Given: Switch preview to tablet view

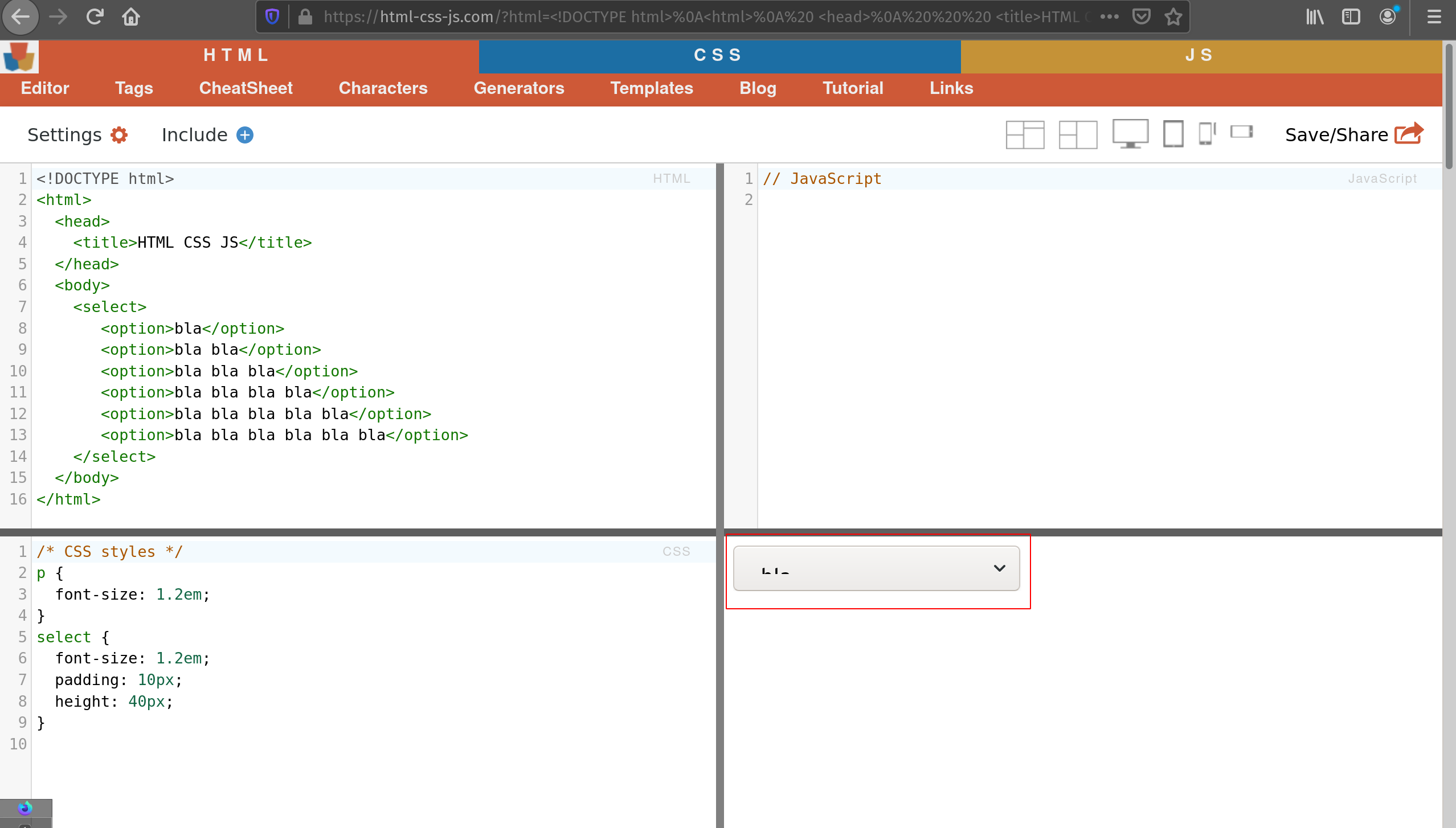Looking at the screenshot, I should (1173, 134).
